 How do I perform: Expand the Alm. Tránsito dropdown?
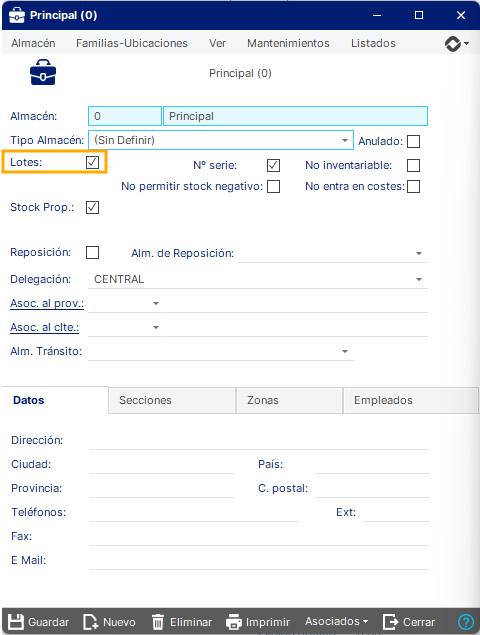(x=345, y=351)
